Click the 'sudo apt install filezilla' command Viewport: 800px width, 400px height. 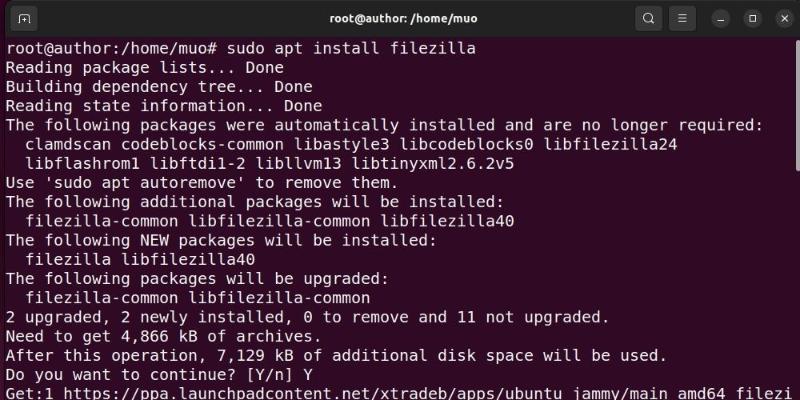coord(337,49)
